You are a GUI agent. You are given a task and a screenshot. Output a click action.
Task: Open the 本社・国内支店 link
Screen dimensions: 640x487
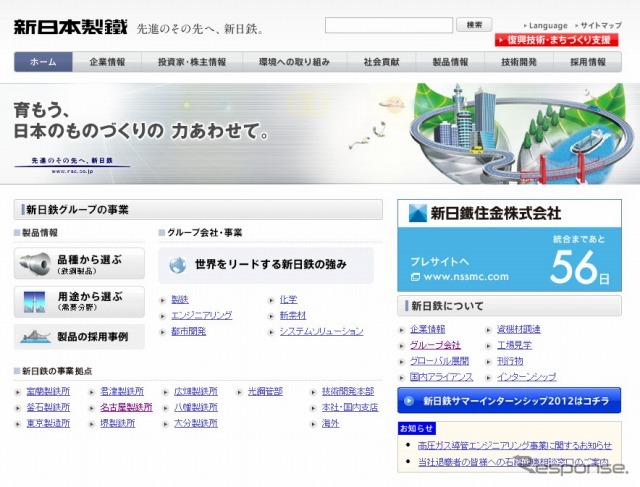[x=350, y=407]
